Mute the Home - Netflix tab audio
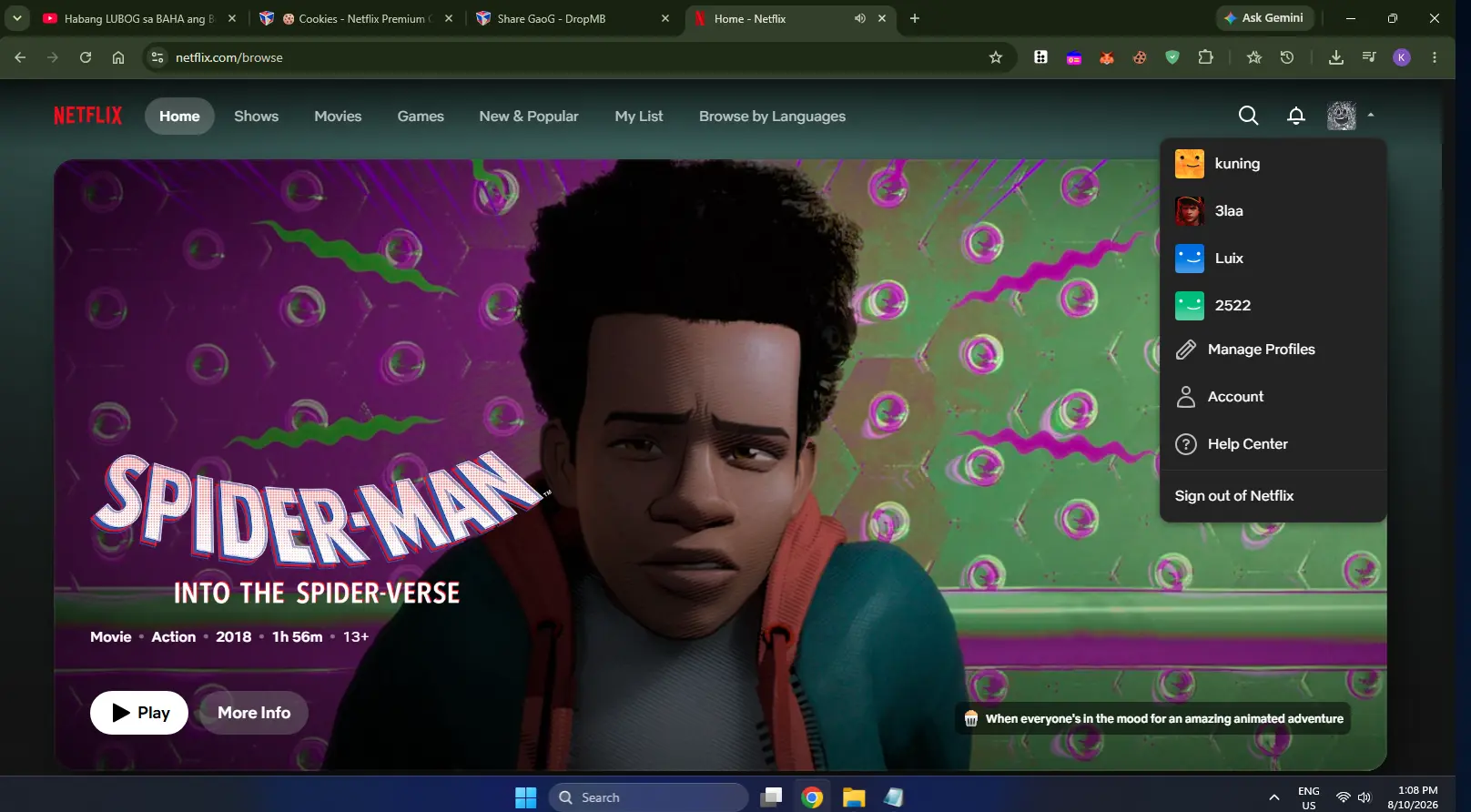Screen dimensions: 1471x812 (859, 18)
